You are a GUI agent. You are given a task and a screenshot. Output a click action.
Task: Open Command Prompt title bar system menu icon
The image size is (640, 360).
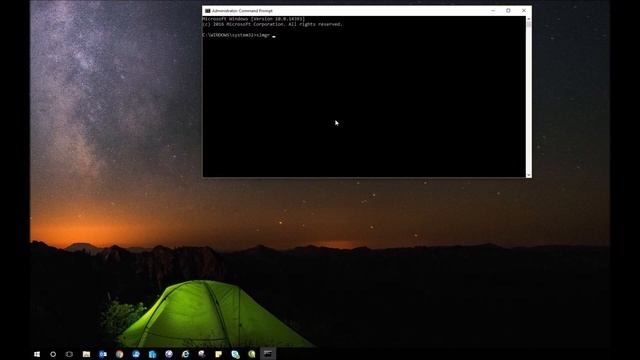coord(208,11)
